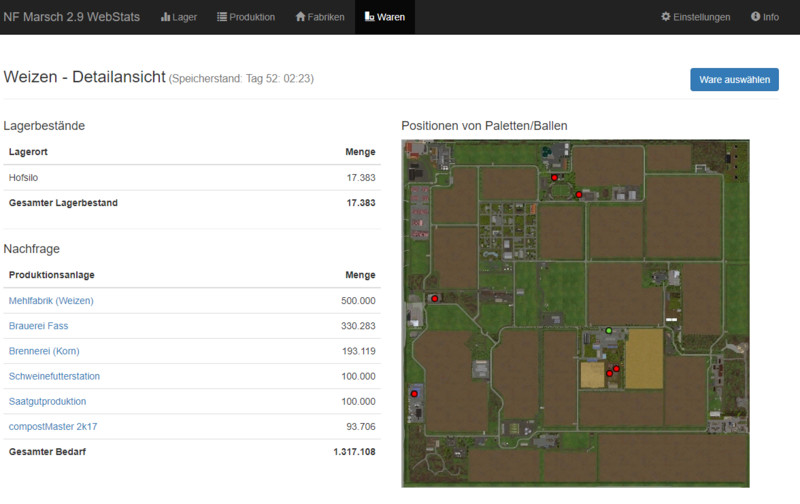Image resolution: width=800 pixels, height=504 pixels.
Task: Click the Produktion list icon
Action: pos(222,17)
